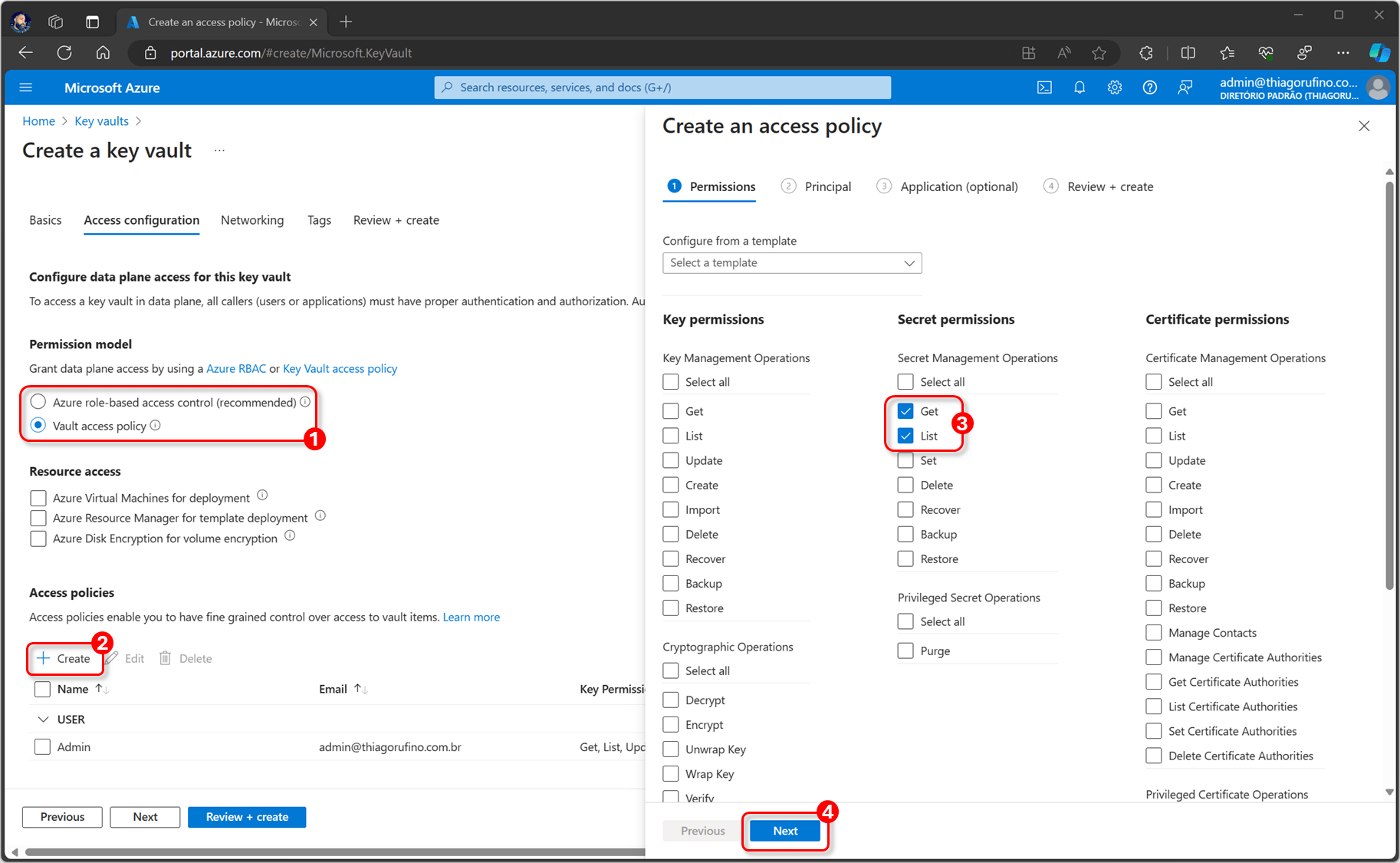Open portal settings gear
1400x863 pixels.
[1115, 87]
